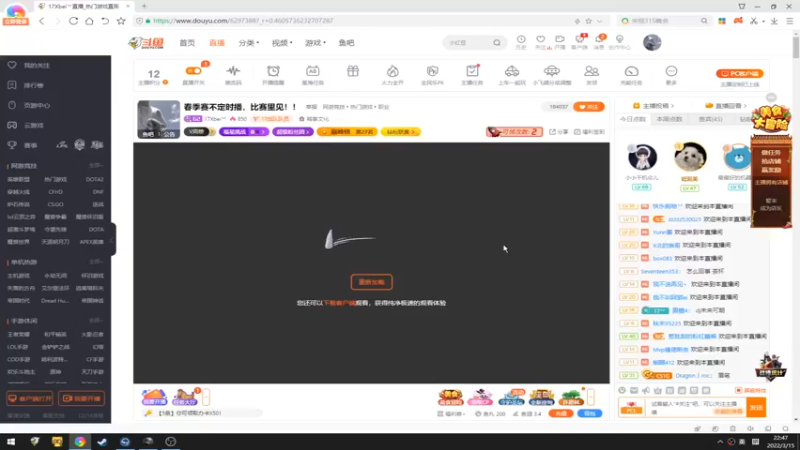Click the Douyu logo in the header
This screenshot has height=450, width=800.
146,43
